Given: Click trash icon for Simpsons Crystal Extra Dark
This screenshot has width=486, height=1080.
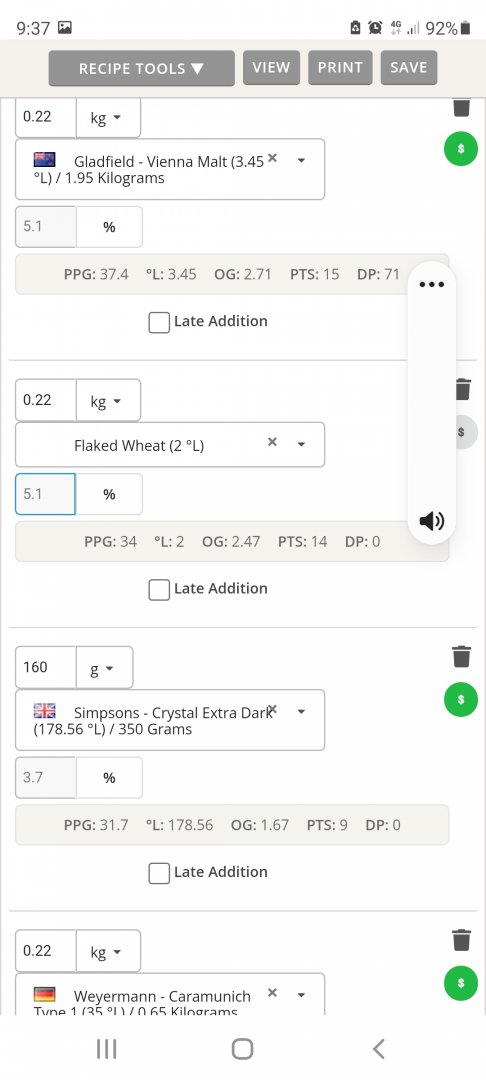Looking at the screenshot, I should click(x=461, y=656).
